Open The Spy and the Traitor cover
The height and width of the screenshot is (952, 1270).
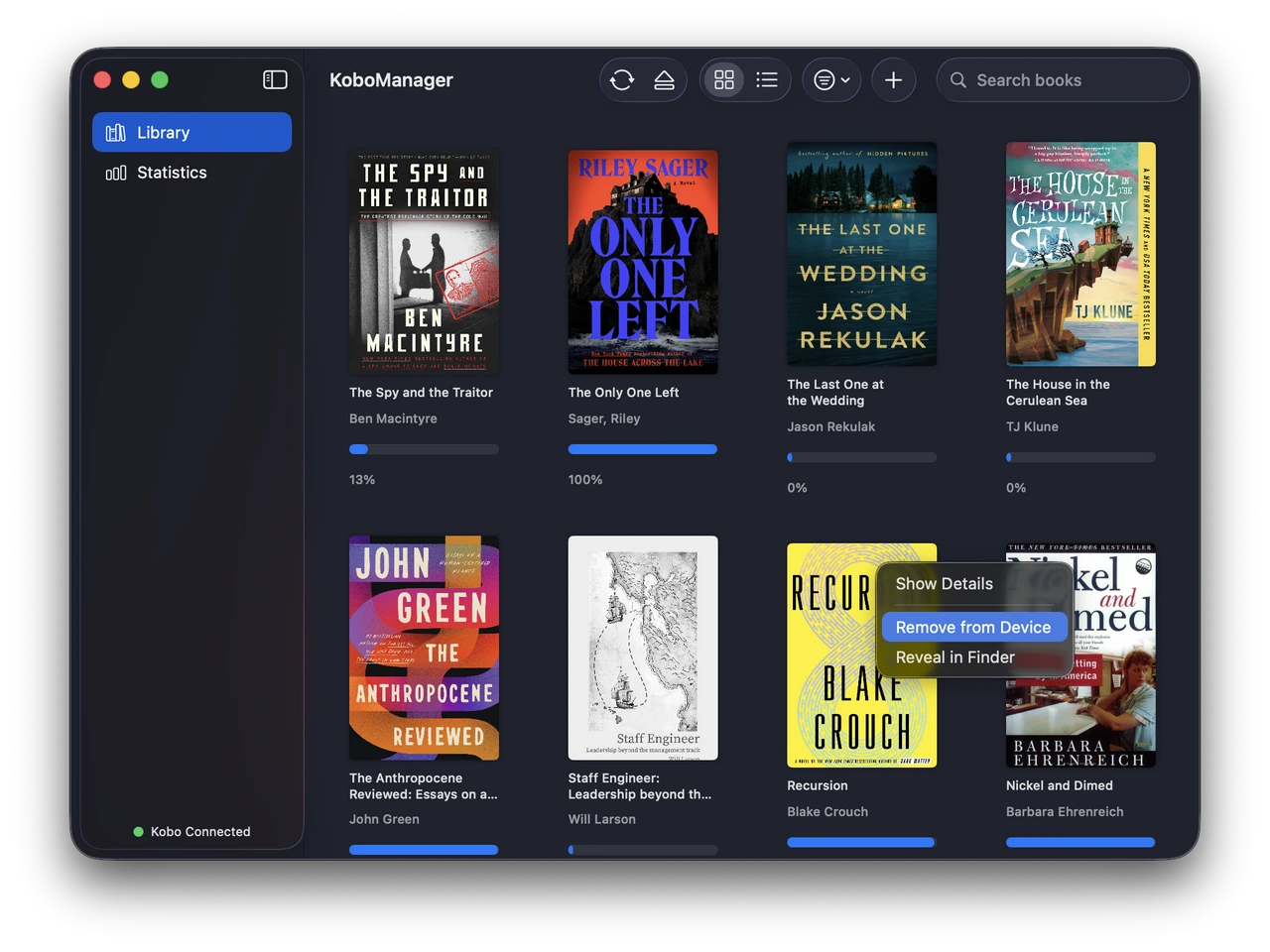click(x=424, y=262)
